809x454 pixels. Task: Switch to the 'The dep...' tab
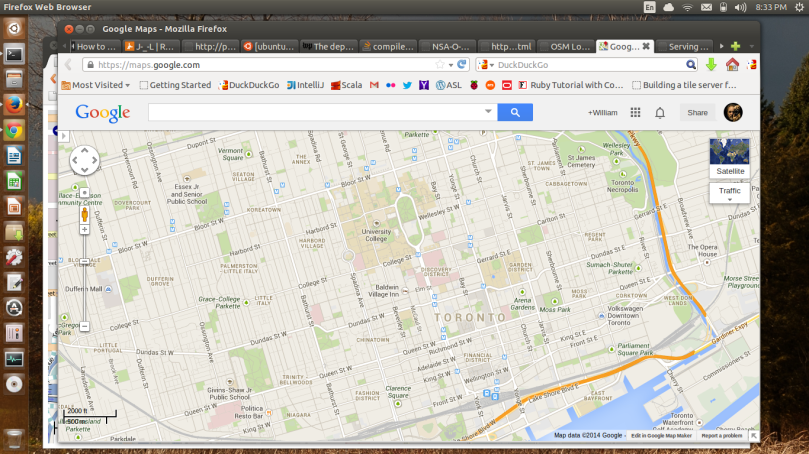[328, 46]
